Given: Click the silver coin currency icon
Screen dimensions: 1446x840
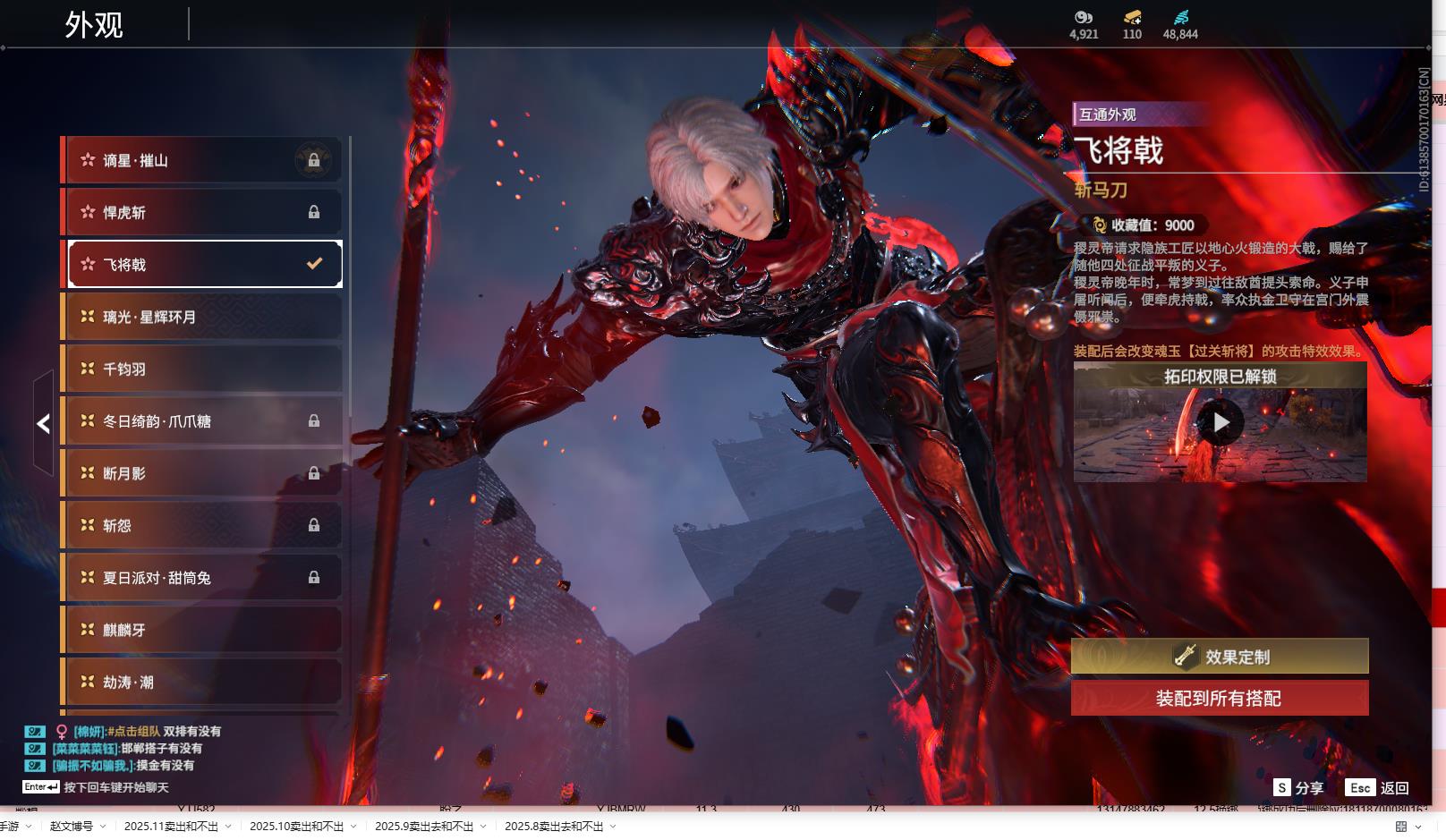Looking at the screenshot, I should [1084, 17].
